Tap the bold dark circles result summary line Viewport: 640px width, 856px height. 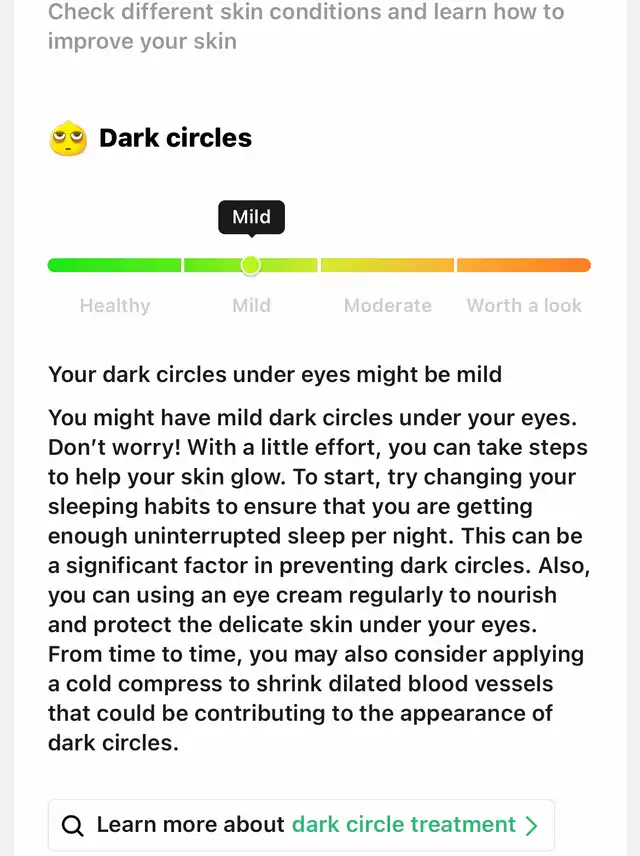click(275, 375)
